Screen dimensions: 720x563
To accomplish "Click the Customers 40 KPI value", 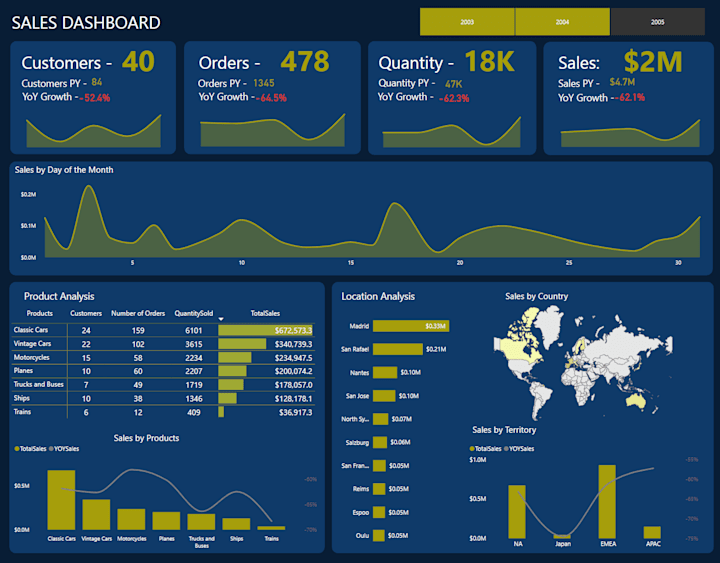I will click(138, 62).
